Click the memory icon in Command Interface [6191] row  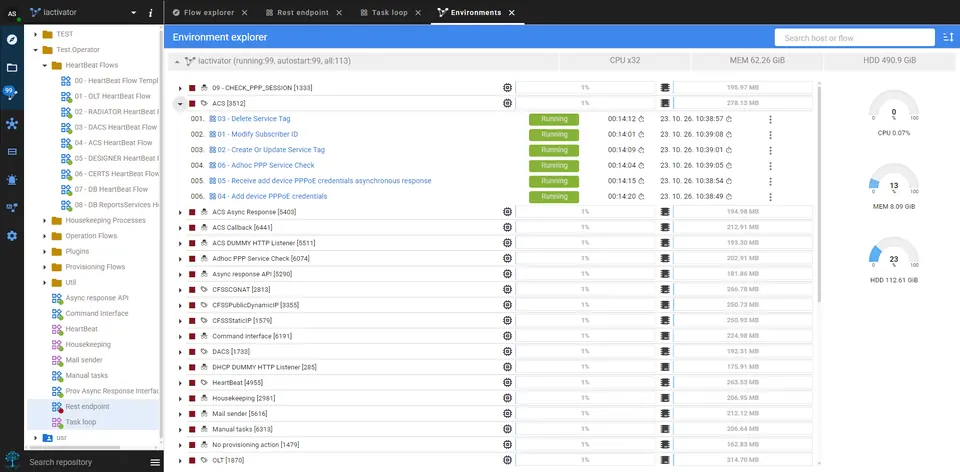click(665, 336)
